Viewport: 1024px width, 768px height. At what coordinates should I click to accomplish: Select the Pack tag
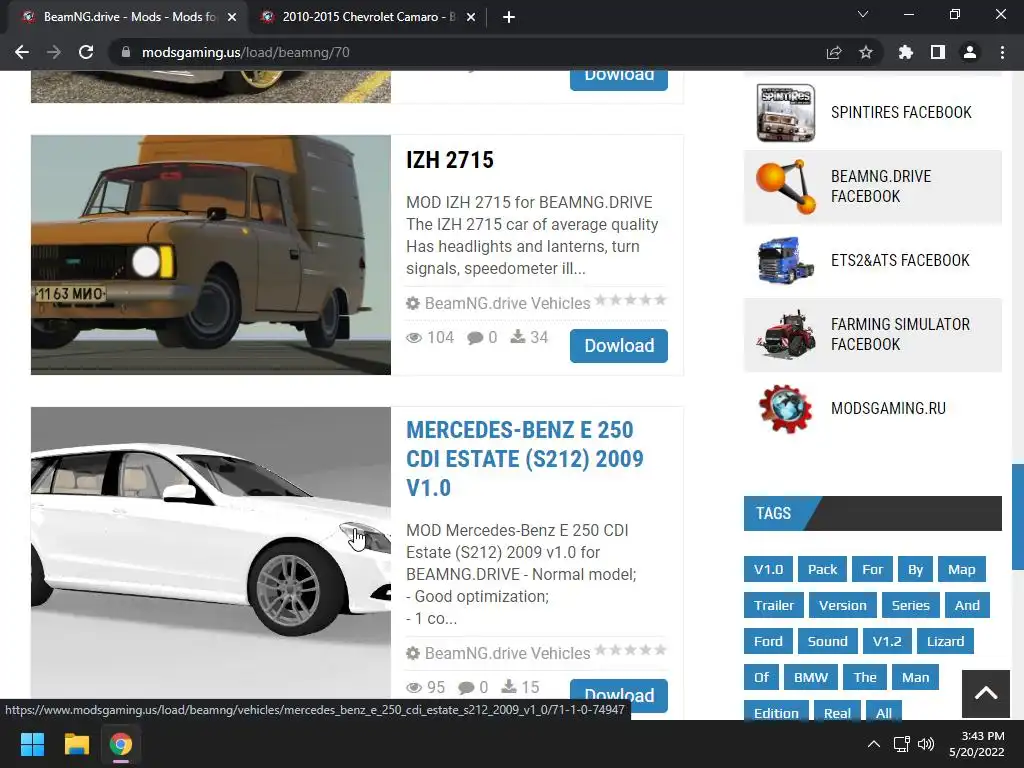coord(822,569)
